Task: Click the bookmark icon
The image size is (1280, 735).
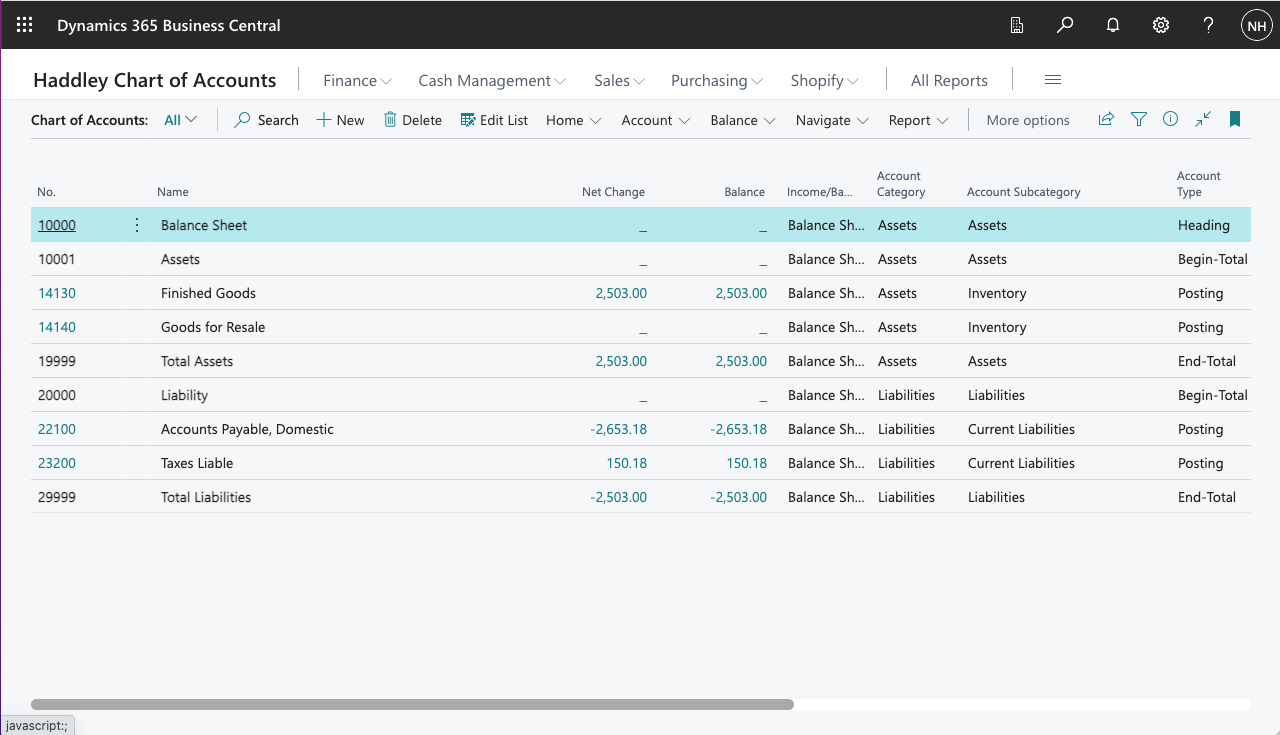Action: (x=1235, y=119)
